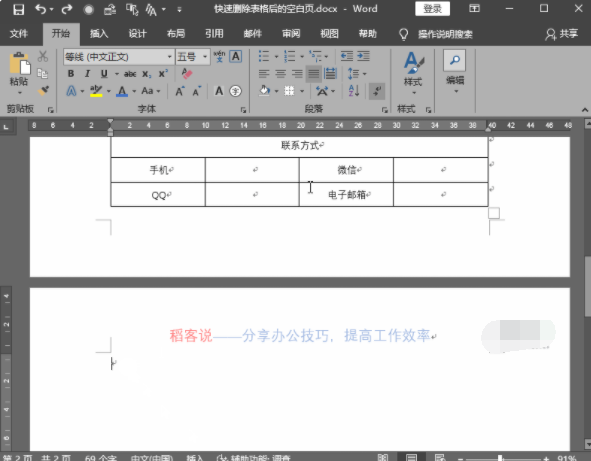Toggle Italic formatting
This screenshot has width=591, height=461.
(87, 74)
